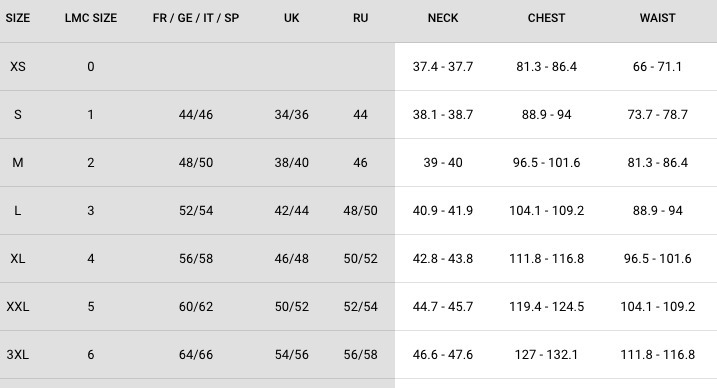Click the UK column header

point(291,18)
